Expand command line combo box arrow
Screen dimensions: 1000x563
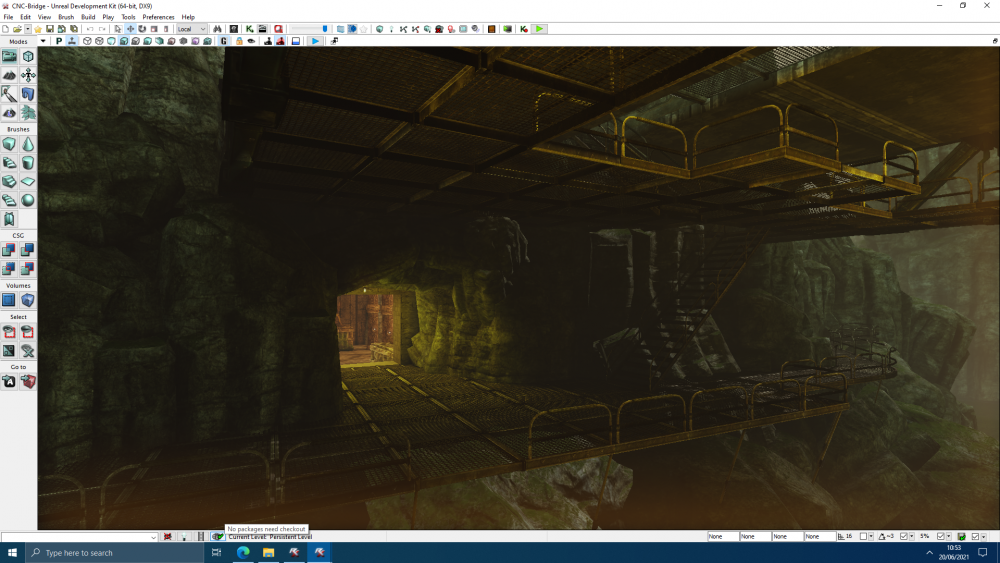coord(153,537)
